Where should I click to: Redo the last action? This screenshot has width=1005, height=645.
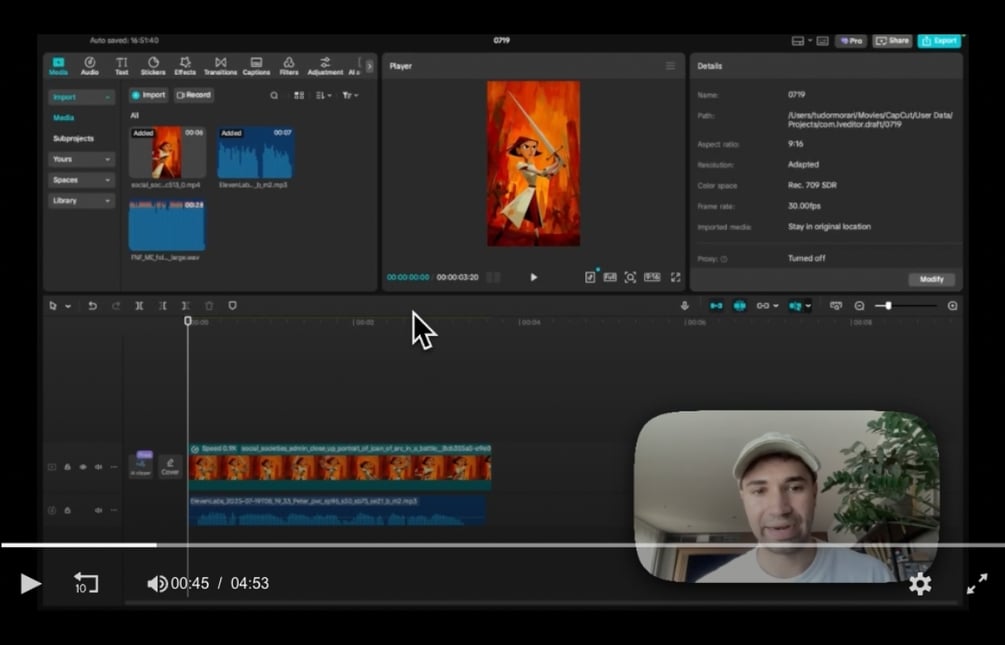116,306
